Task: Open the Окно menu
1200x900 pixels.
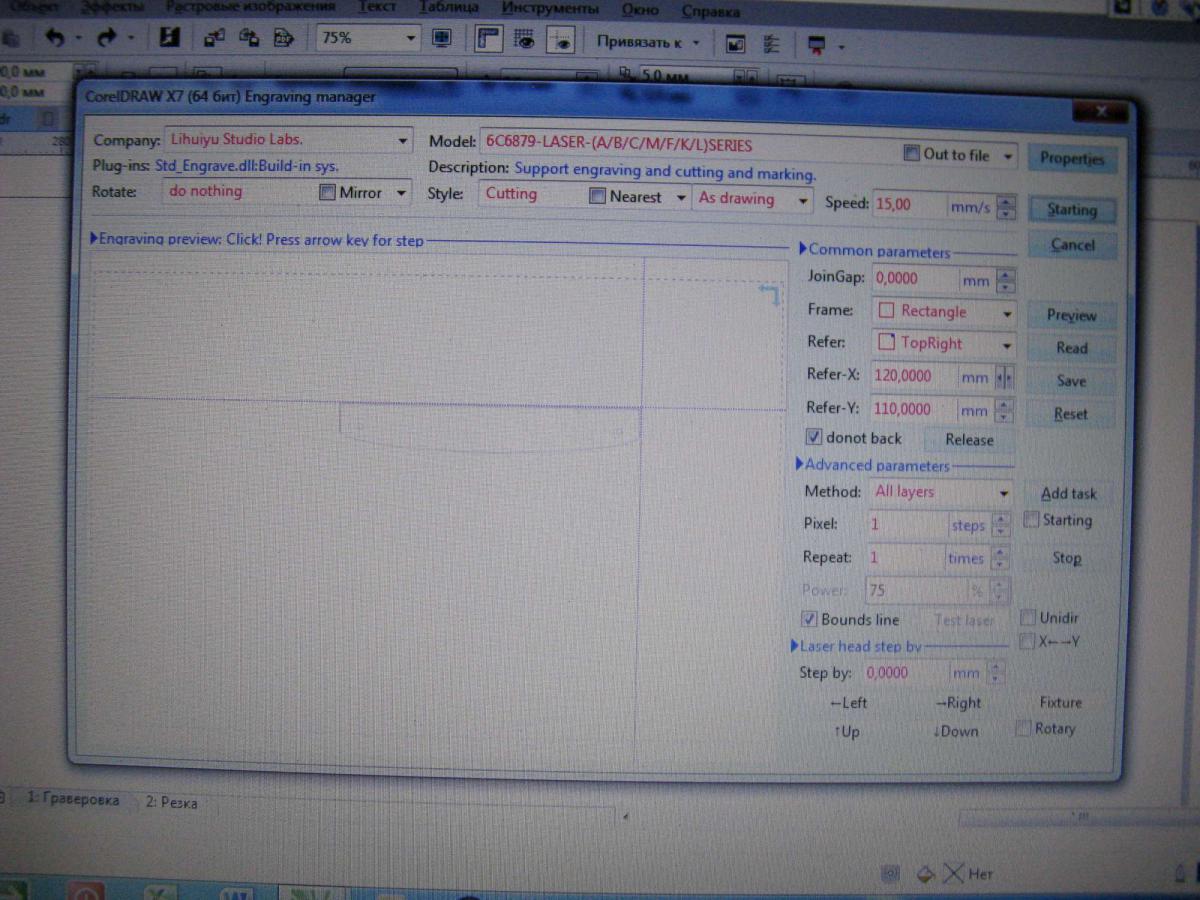Action: 640,10
